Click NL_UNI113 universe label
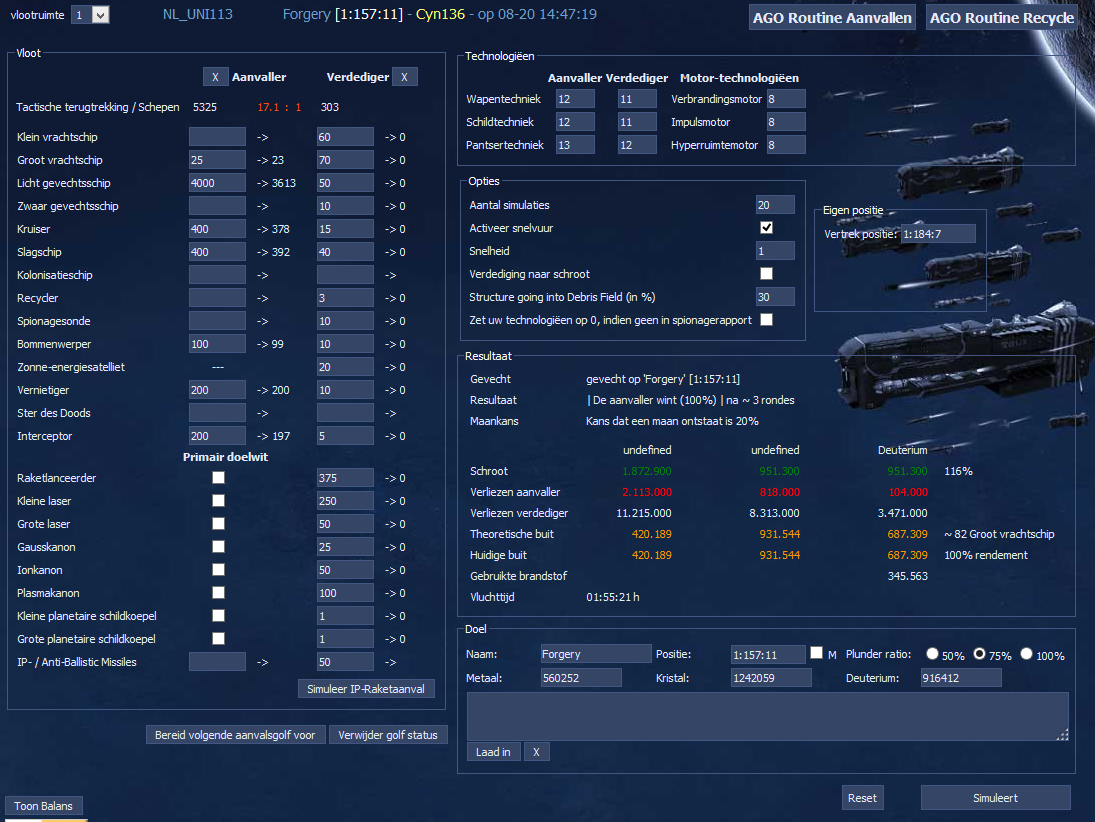The image size is (1095, 822). coord(198,14)
